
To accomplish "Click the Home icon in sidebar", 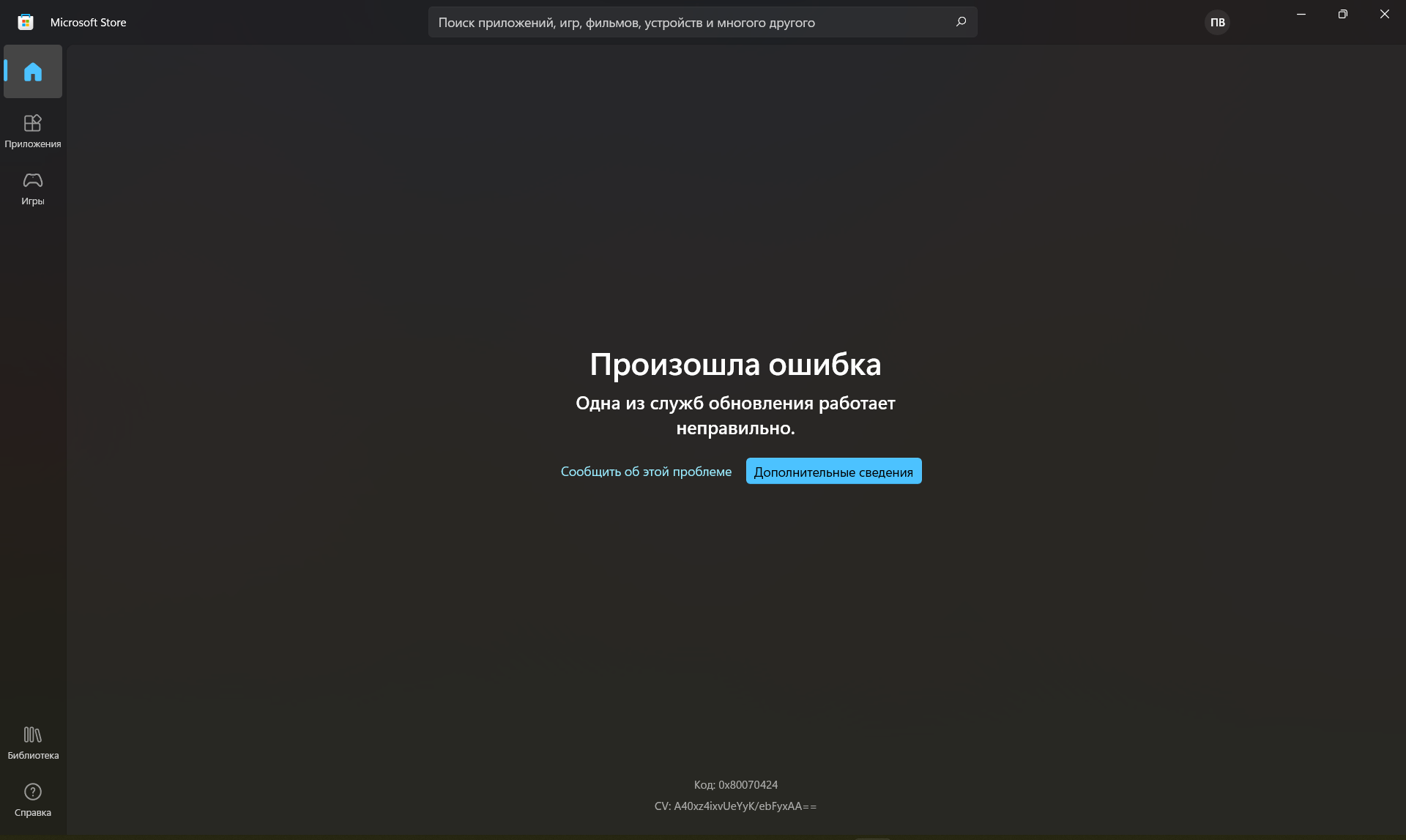I will tap(33, 71).
